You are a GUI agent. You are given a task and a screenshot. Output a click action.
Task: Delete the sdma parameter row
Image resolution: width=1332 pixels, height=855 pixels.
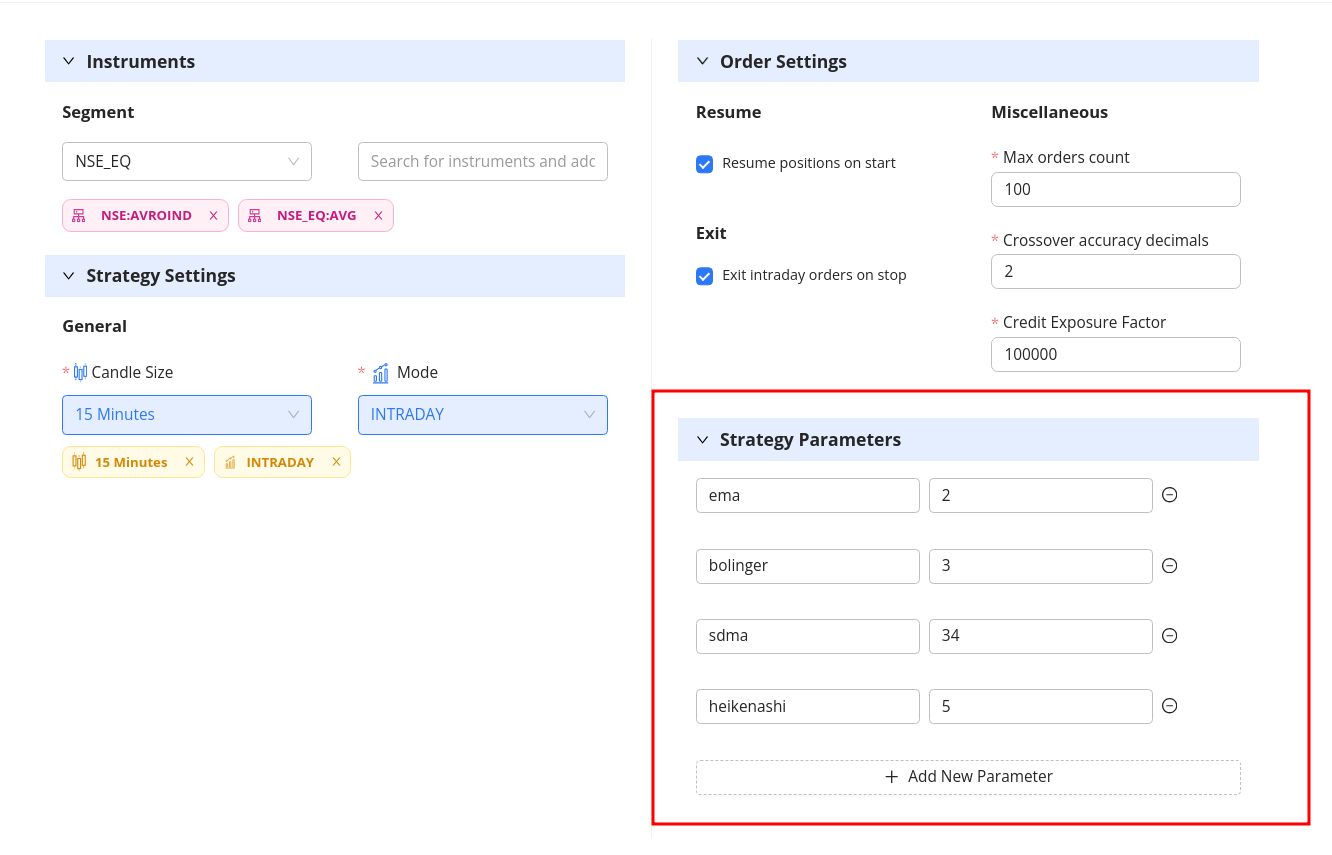1169,636
